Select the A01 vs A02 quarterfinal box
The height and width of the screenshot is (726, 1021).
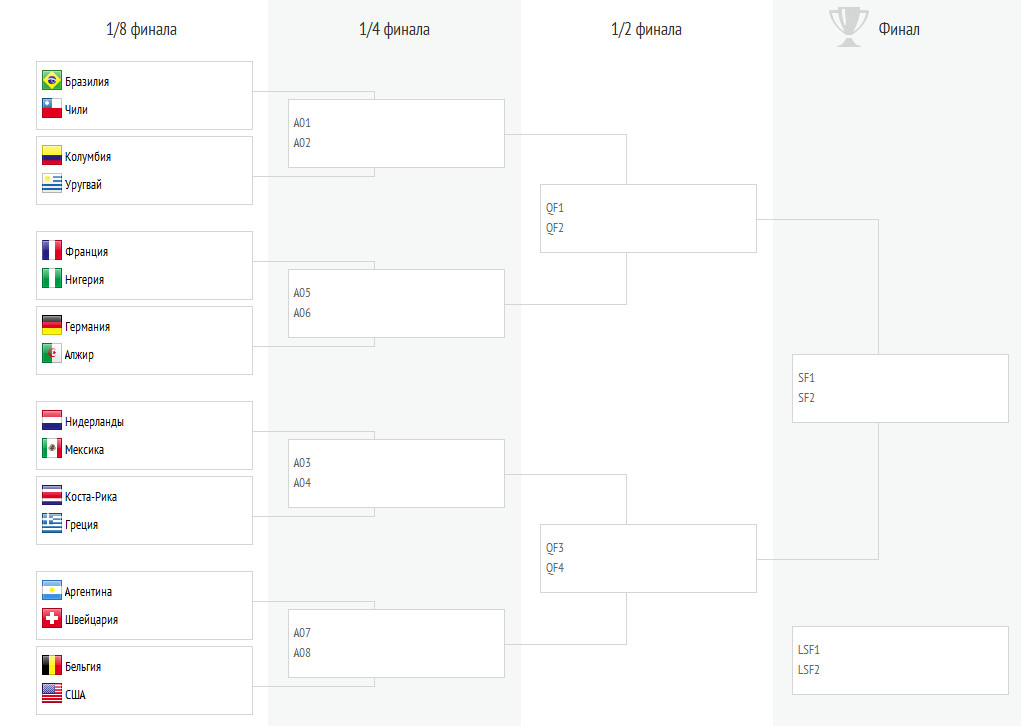click(x=396, y=133)
